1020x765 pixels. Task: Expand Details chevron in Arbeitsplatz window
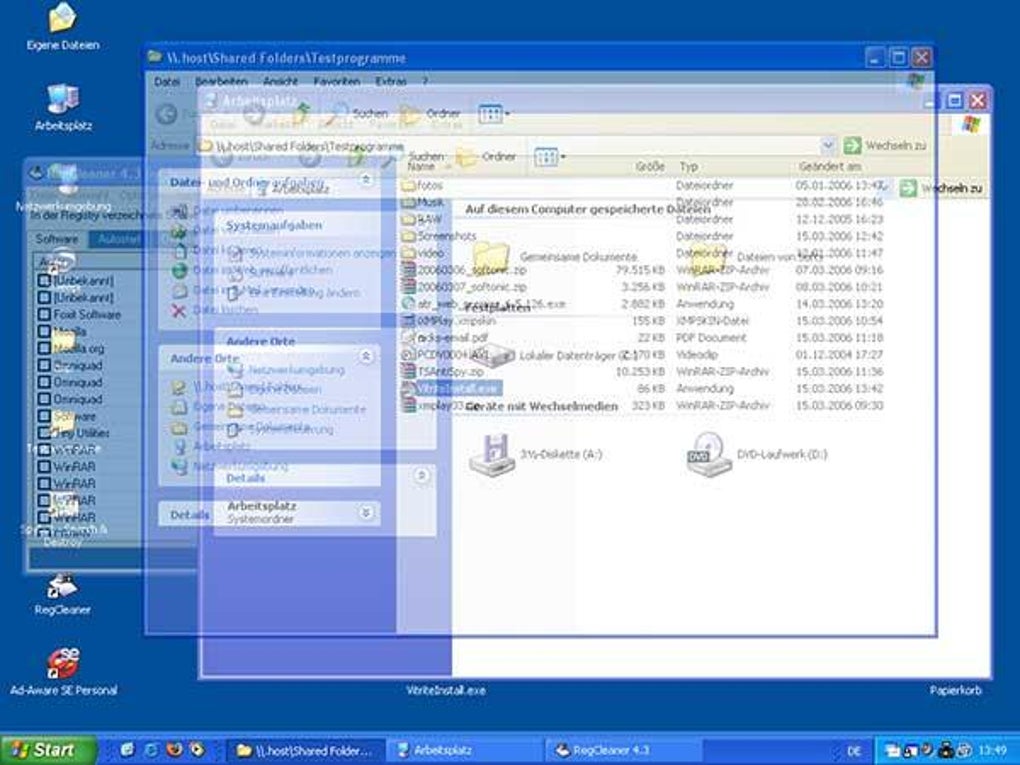[x=422, y=476]
